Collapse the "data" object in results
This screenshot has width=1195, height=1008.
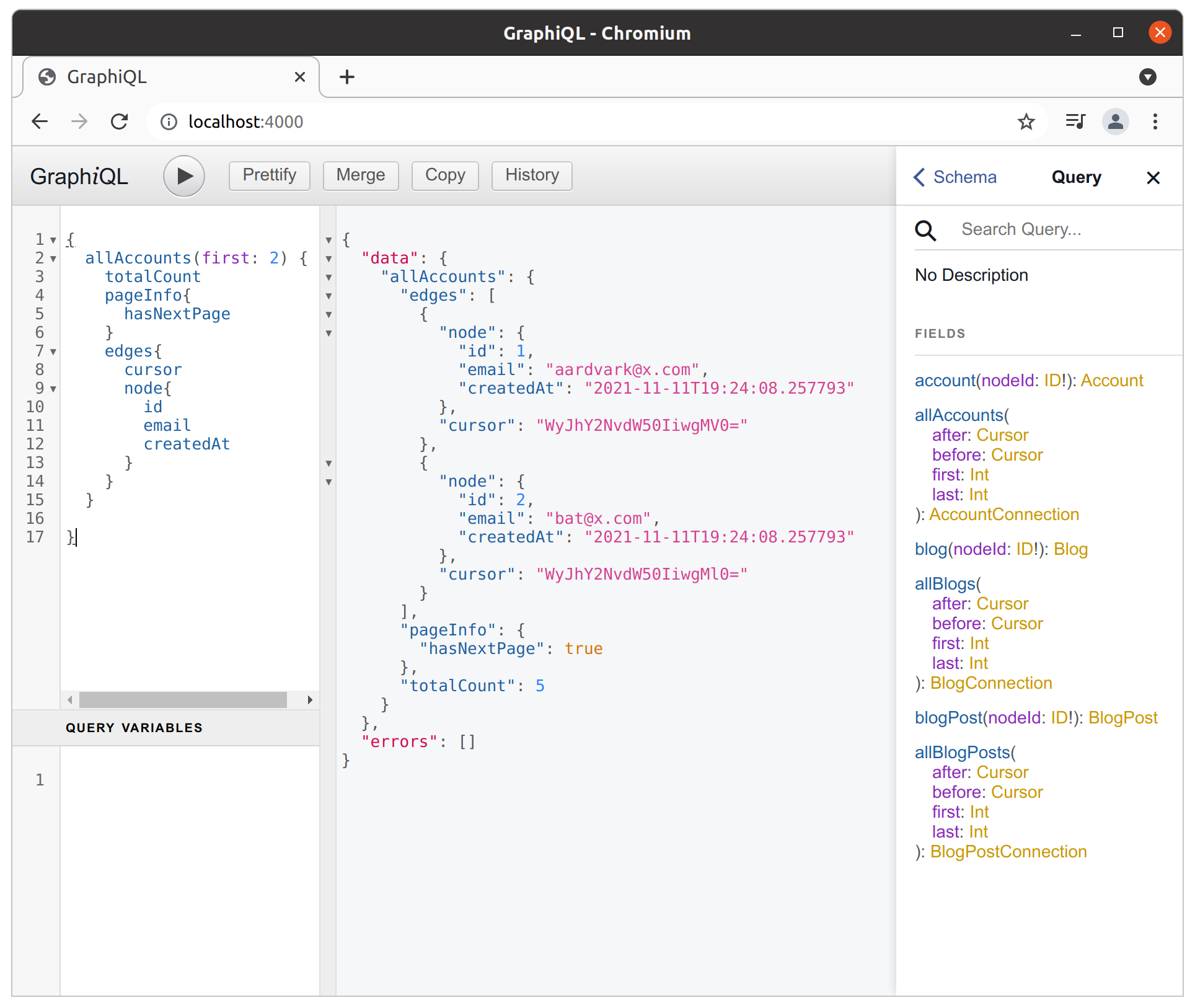pyautogui.click(x=329, y=259)
